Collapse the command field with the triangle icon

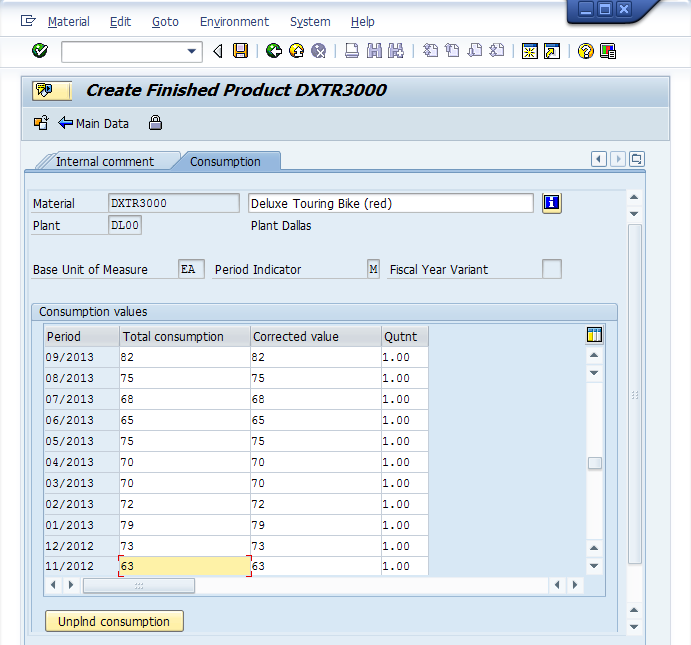[218, 52]
